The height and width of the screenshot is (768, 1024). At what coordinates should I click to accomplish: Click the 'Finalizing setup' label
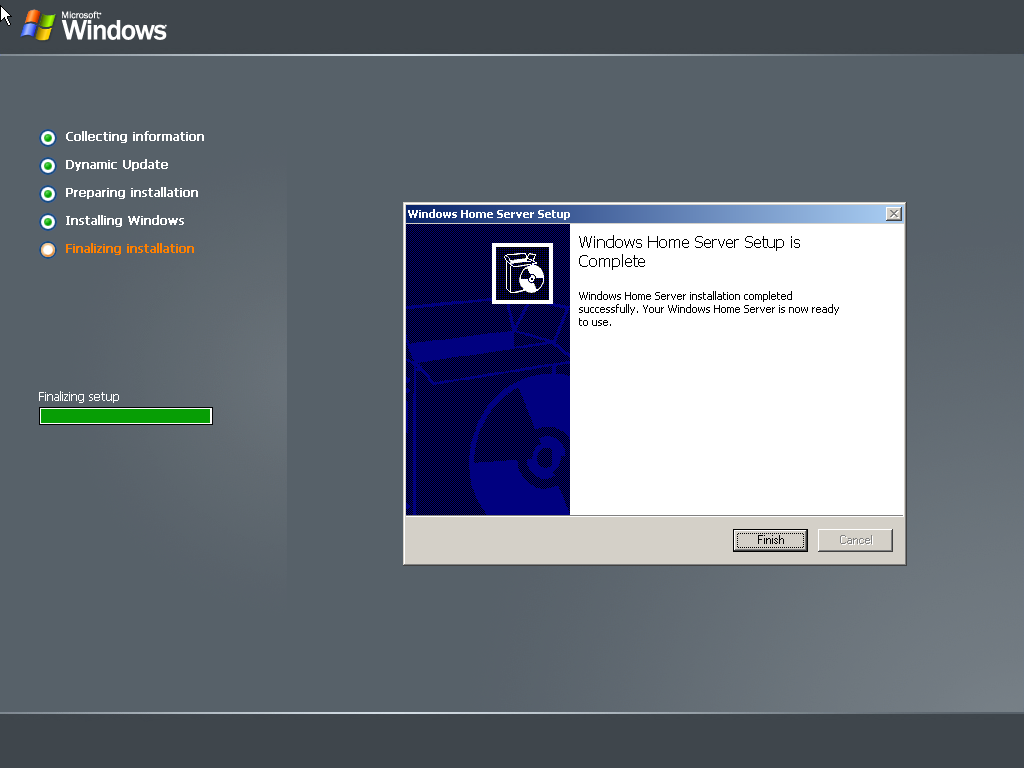[78, 396]
